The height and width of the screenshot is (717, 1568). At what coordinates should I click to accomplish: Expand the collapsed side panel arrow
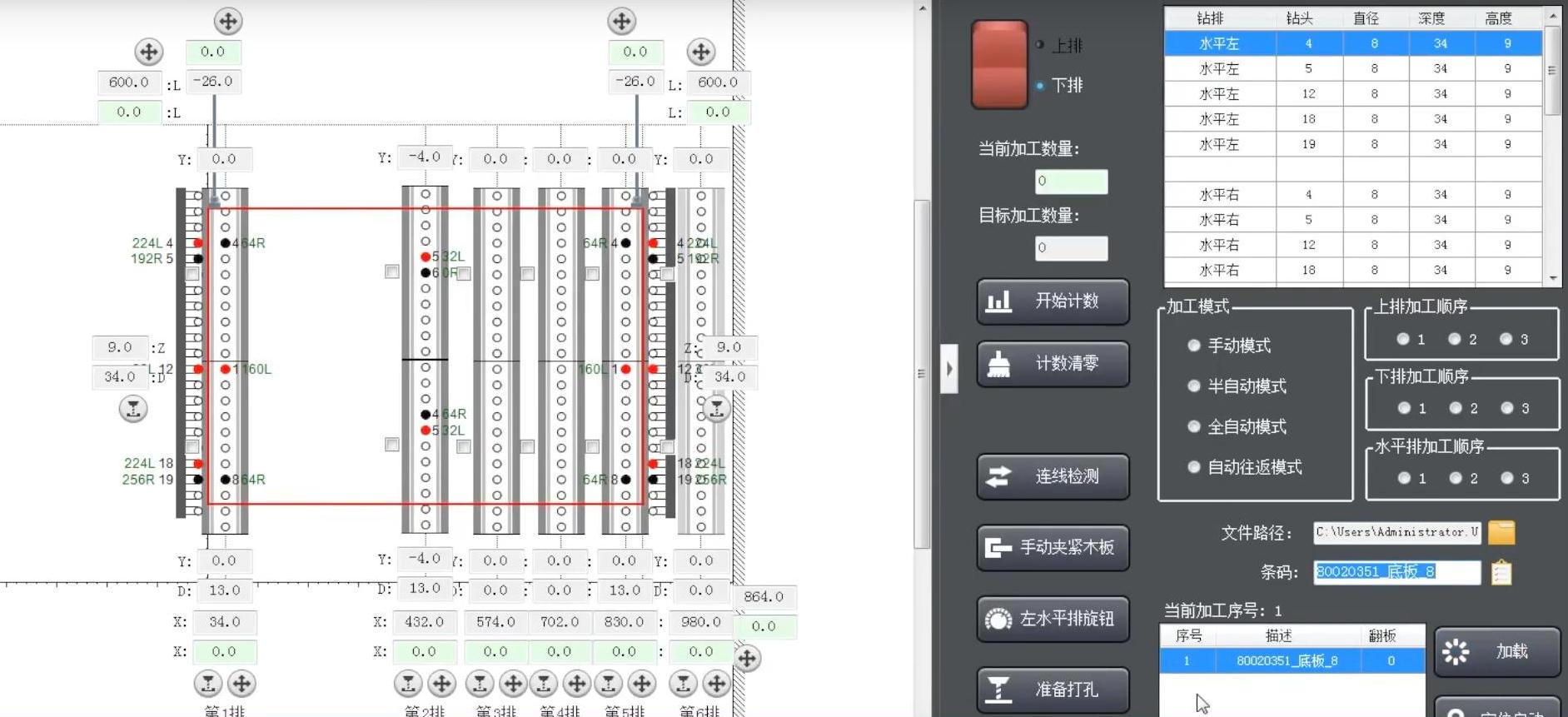pos(949,368)
